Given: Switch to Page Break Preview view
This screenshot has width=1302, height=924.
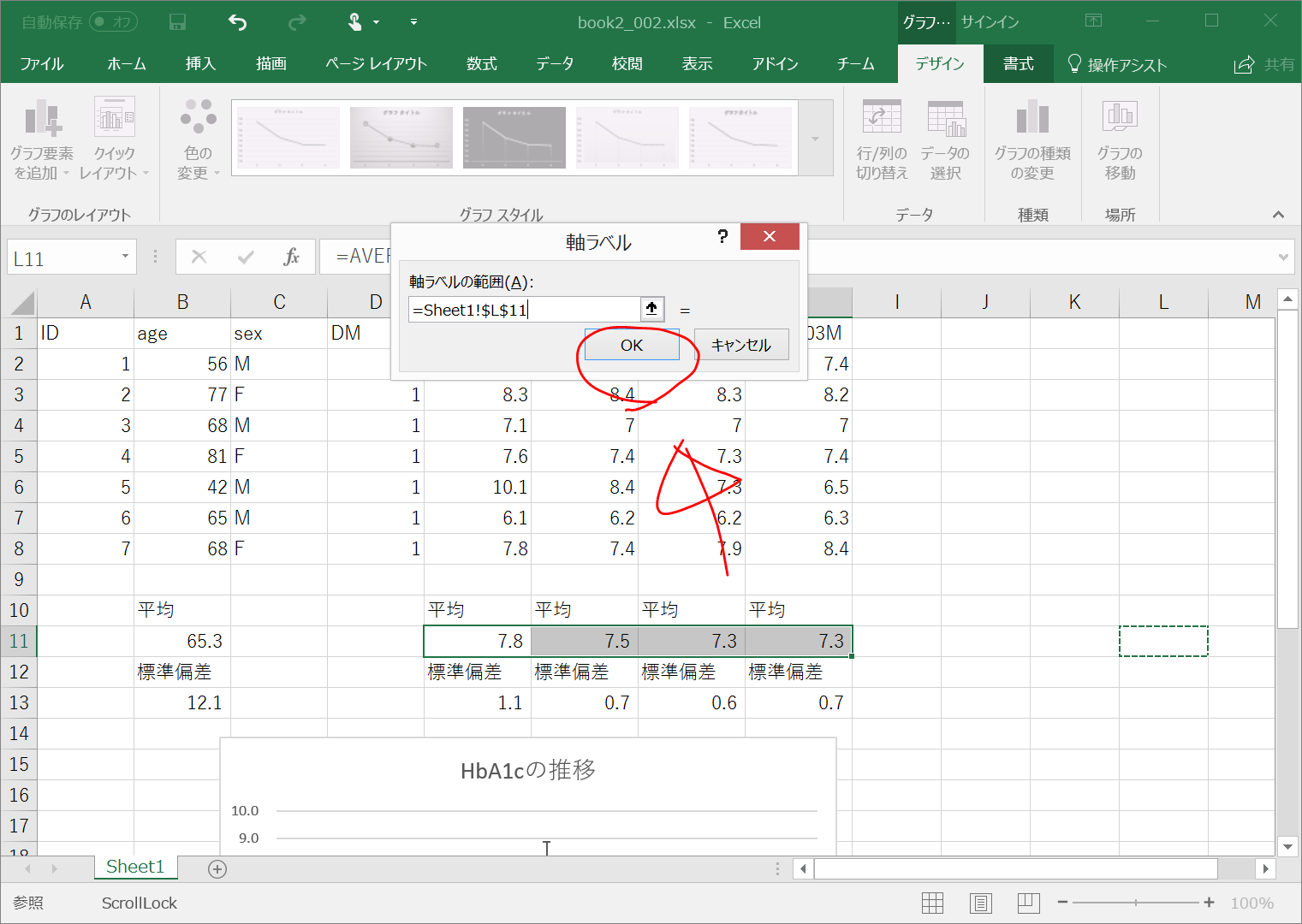Looking at the screenshot, I should [1028, 903].
